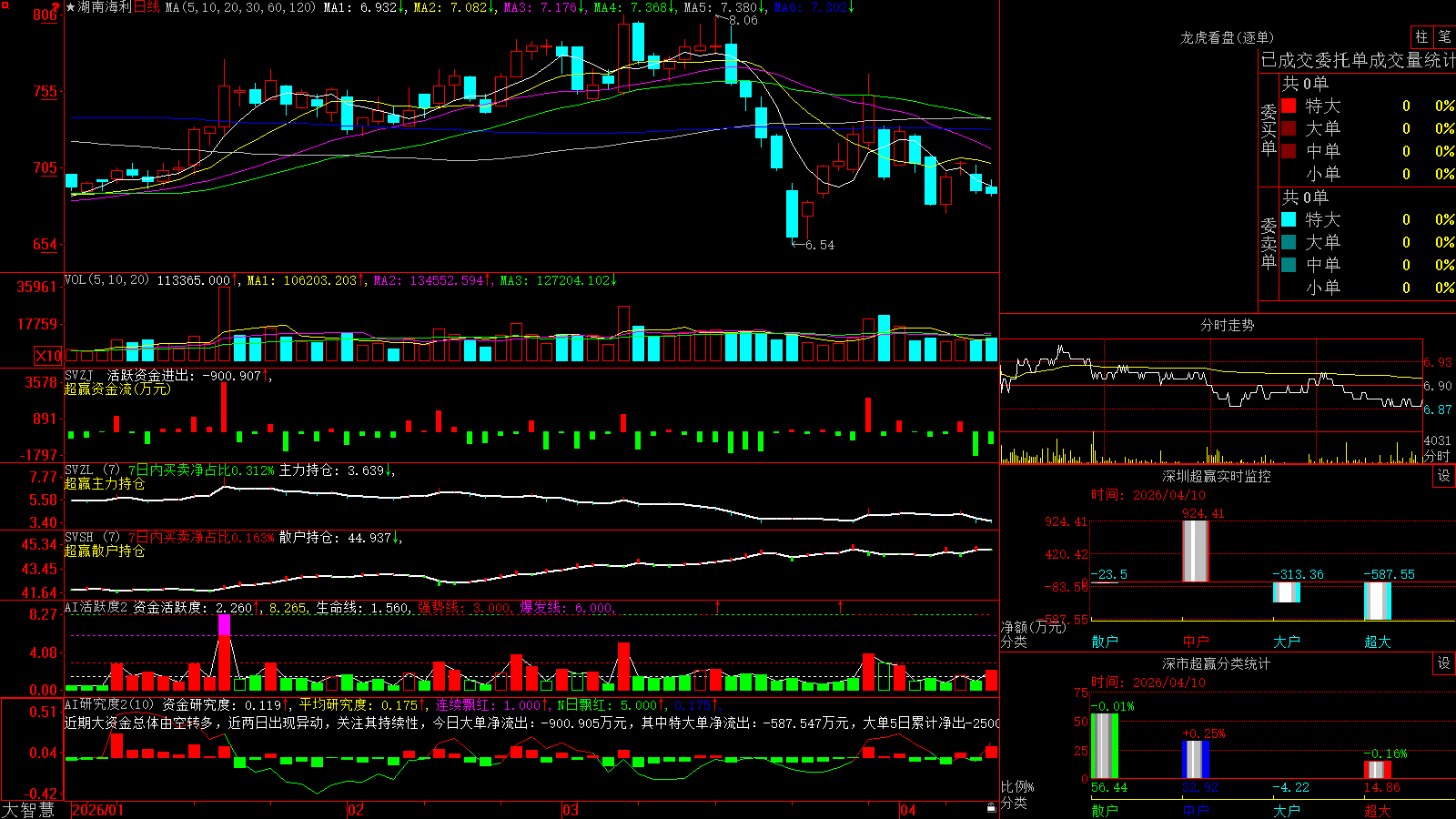This screenshot has height=819, width=1456.
Task: Click the 超大 -587.55 bar in 深圳超赢实时监控
Action: point(1378,602)
